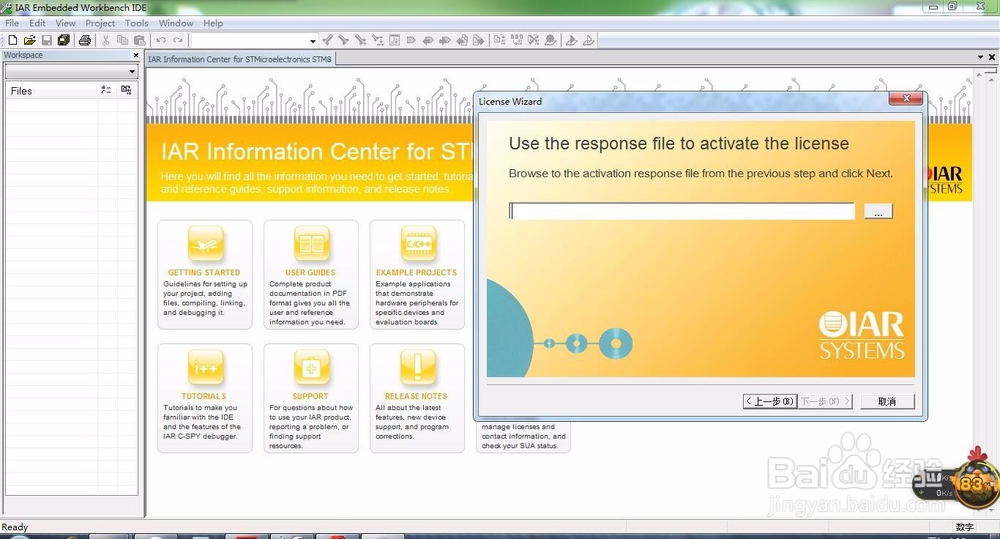Open the Getting Started card
The image size is (1000, 539).
(205, 274)
